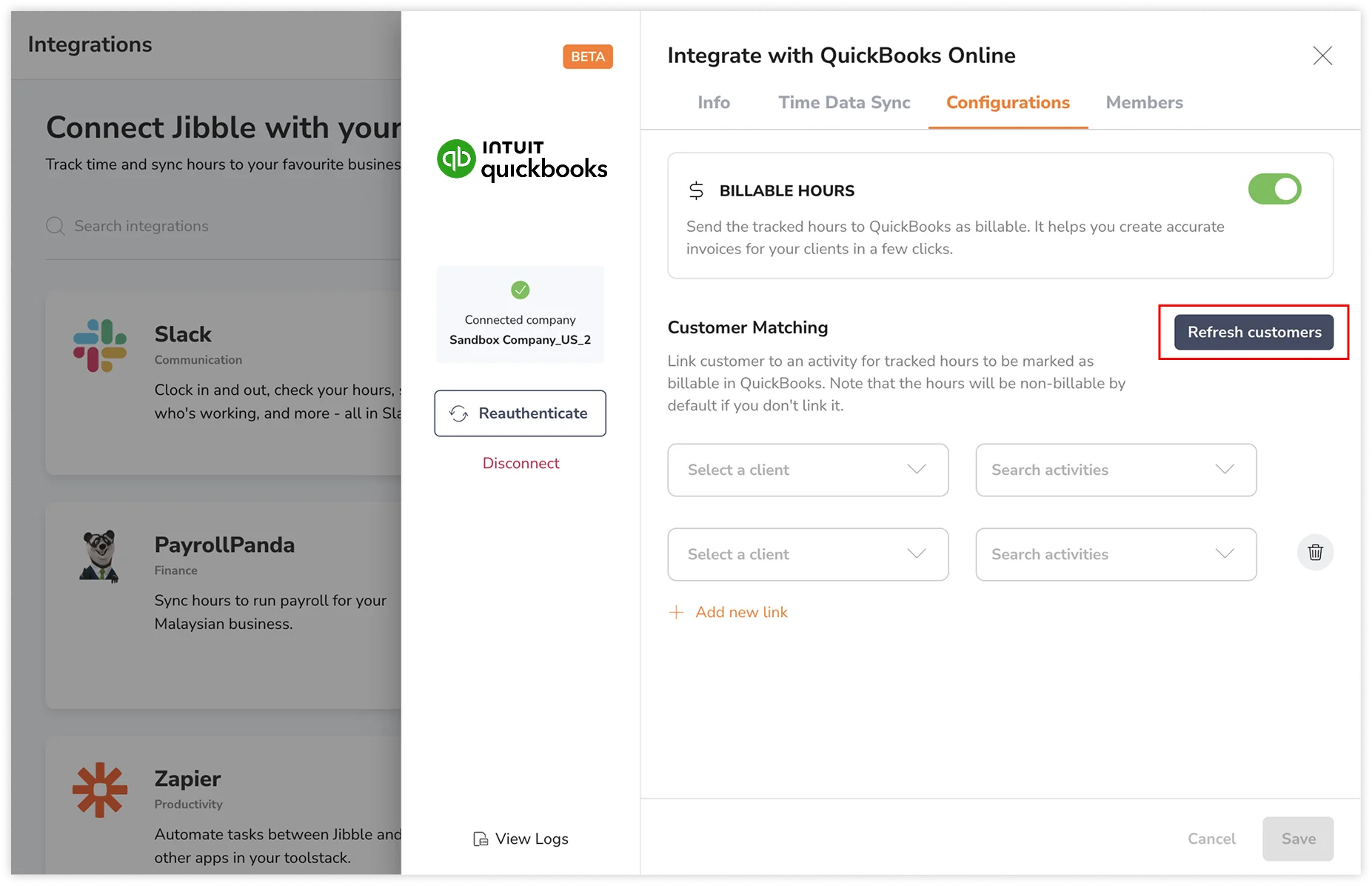
Task: Click the plus icon beside Add new link
Action: point(676,612)
